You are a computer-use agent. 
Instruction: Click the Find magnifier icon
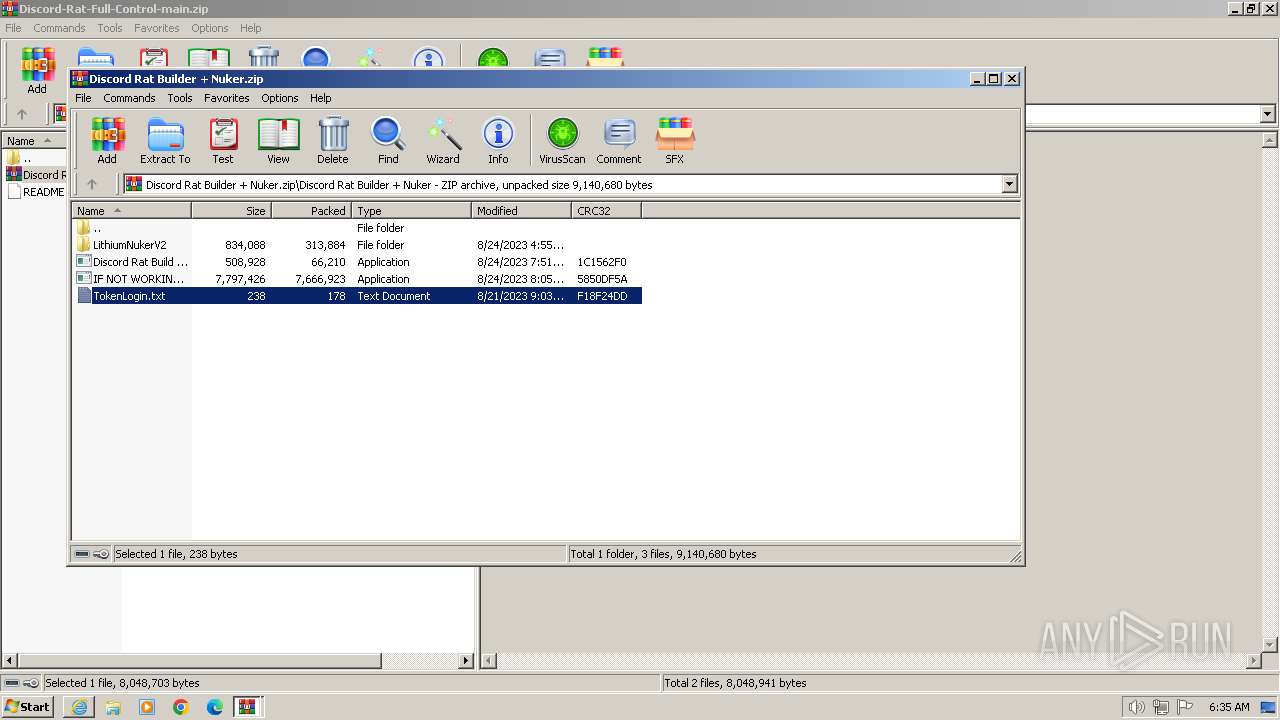388,140
